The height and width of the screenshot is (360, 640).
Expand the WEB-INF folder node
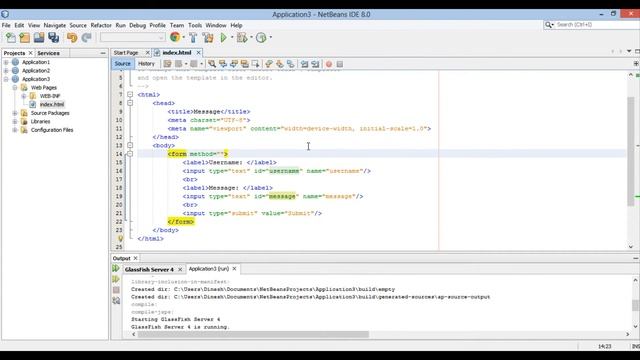tap(24, 96)
